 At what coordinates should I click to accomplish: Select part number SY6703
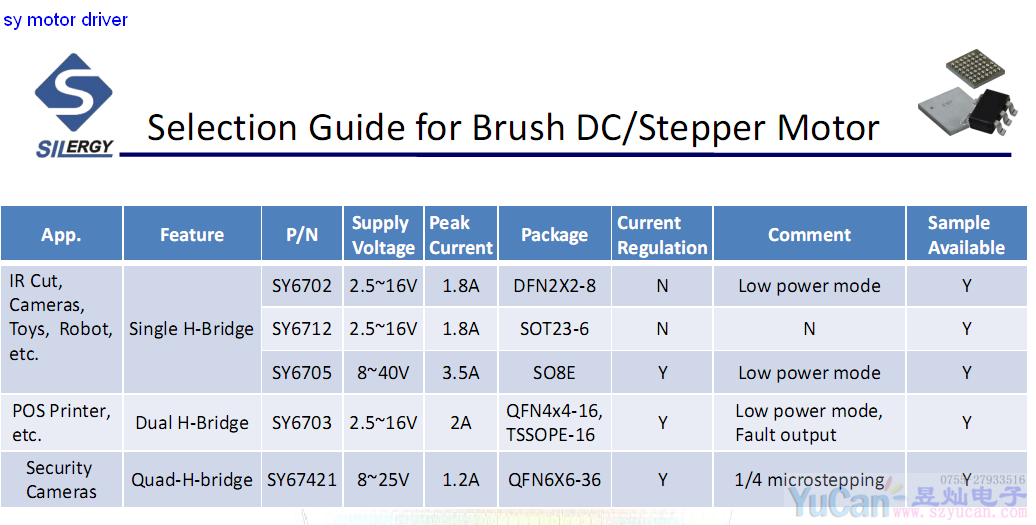(x=302, y=423)
